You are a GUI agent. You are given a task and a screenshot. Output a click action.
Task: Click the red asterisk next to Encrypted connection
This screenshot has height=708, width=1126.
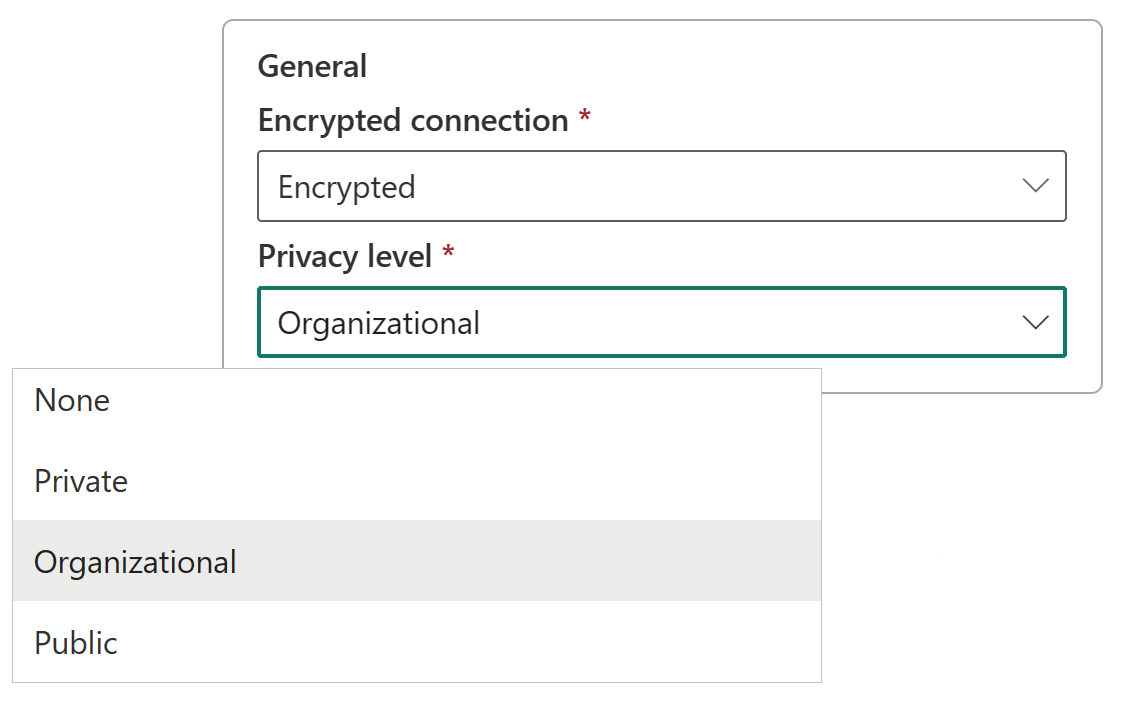pos(584,118)
